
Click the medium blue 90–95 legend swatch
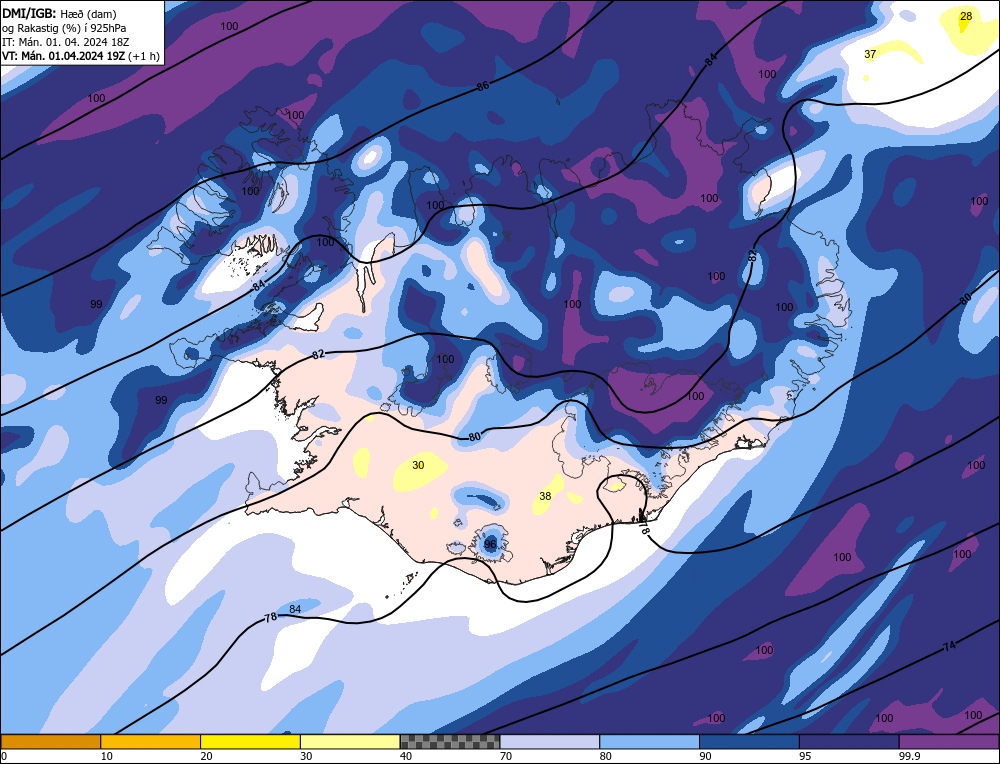pos(749,741)
